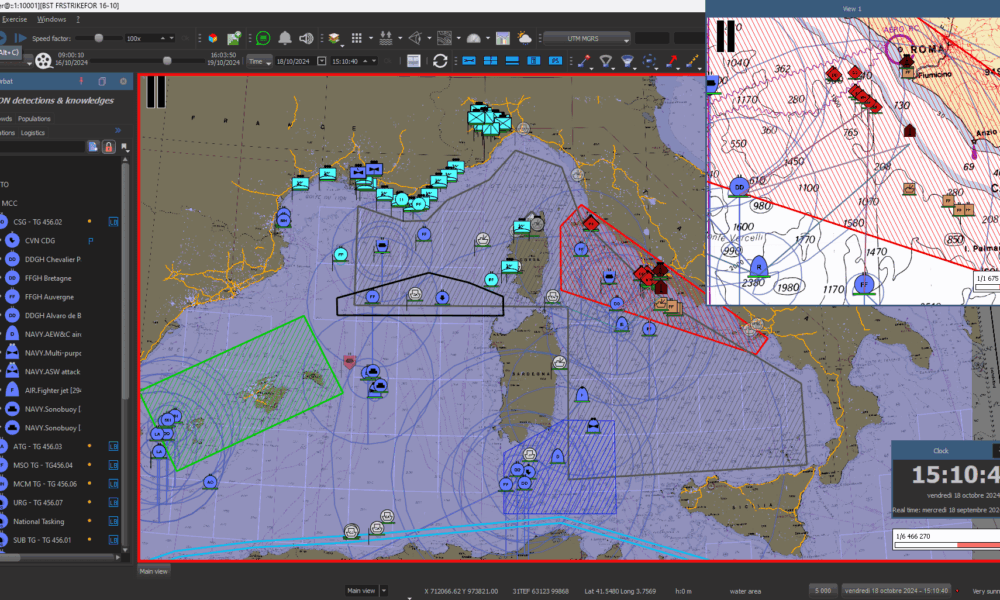Click the terrain contour map icon
Viewport: 1000px width, 600px height.
445,38
